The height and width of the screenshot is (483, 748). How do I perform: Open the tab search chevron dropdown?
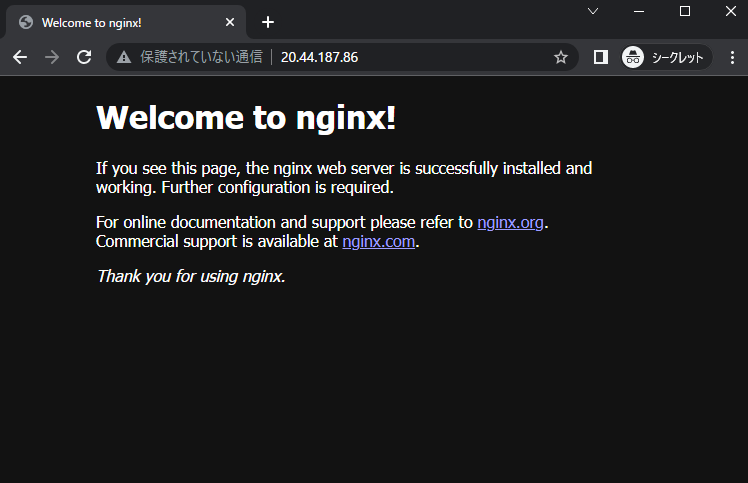[x=593, y=11]
